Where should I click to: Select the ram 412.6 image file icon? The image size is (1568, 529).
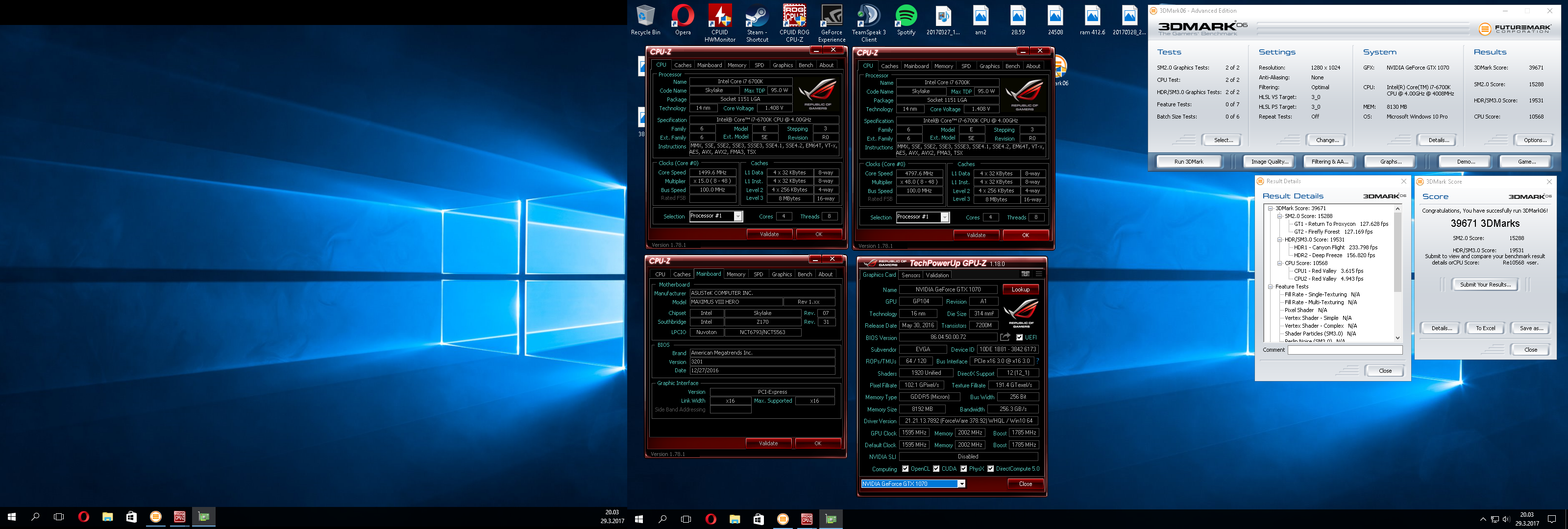tap(1092, 20)
